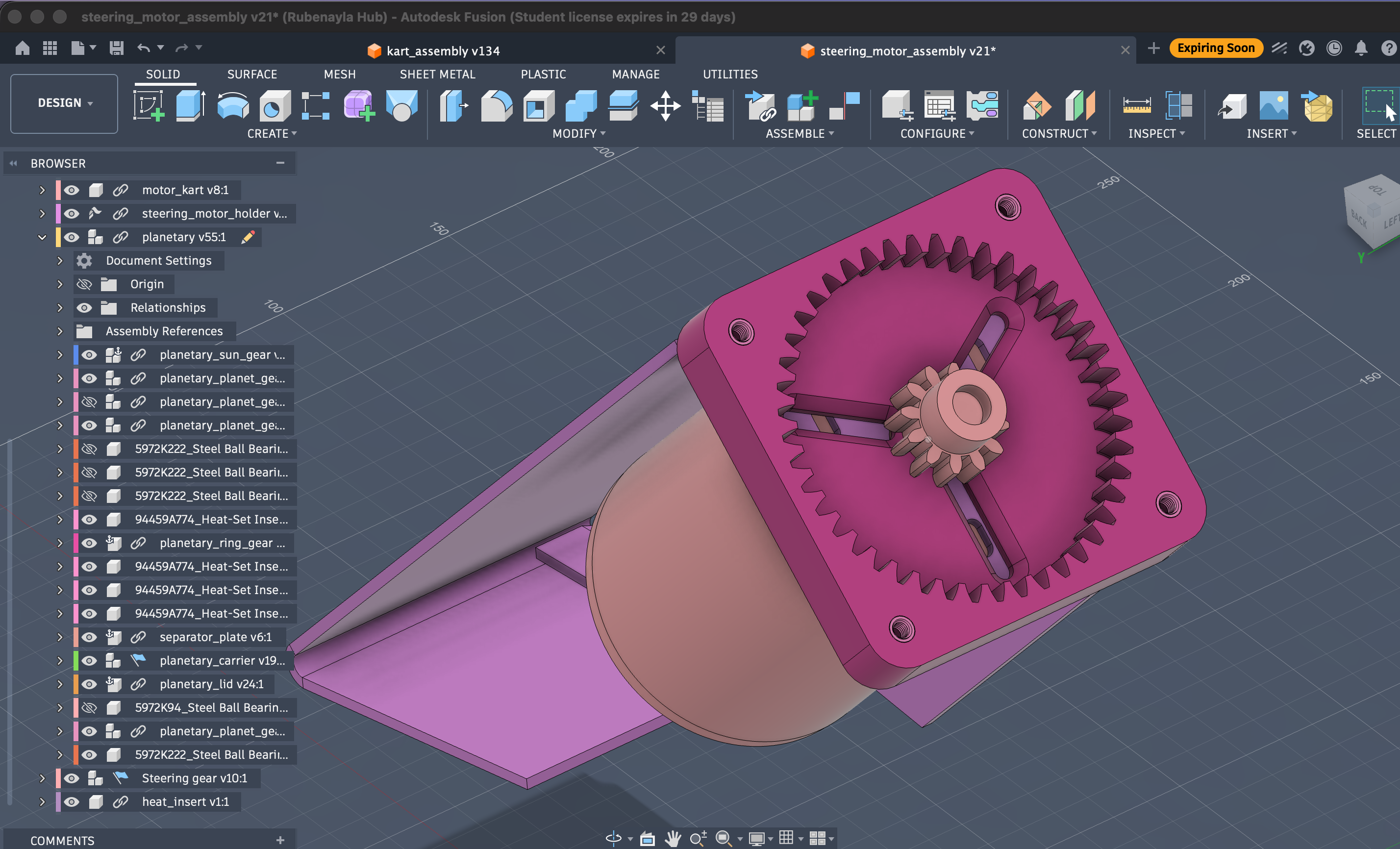Hide the motor_kart v8:1 component
The image size is (1400, 849).
[x=72, y=190]
